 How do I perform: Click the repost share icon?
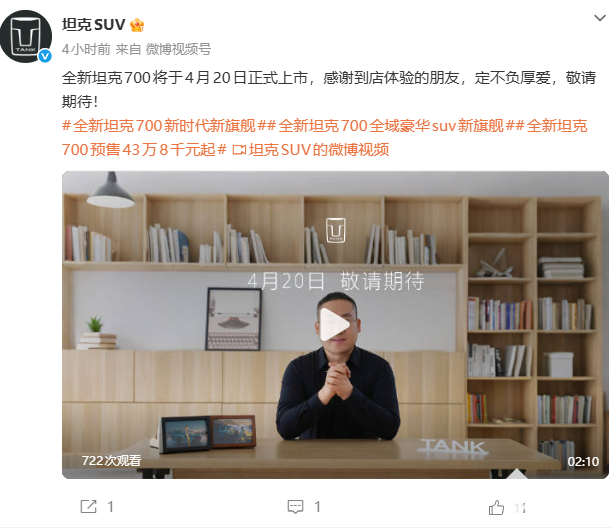pos(88,507)
